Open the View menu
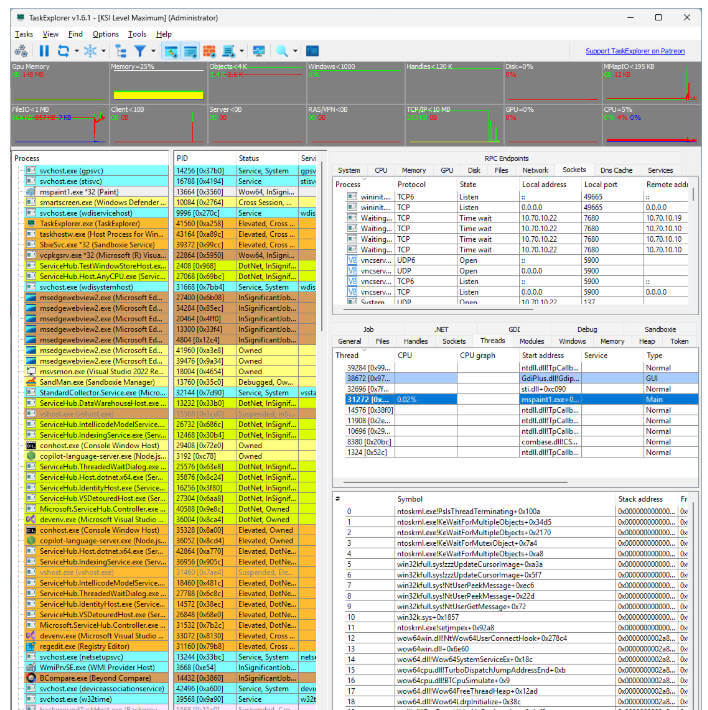This screenshot has height=710, width=708. (50, 34)
